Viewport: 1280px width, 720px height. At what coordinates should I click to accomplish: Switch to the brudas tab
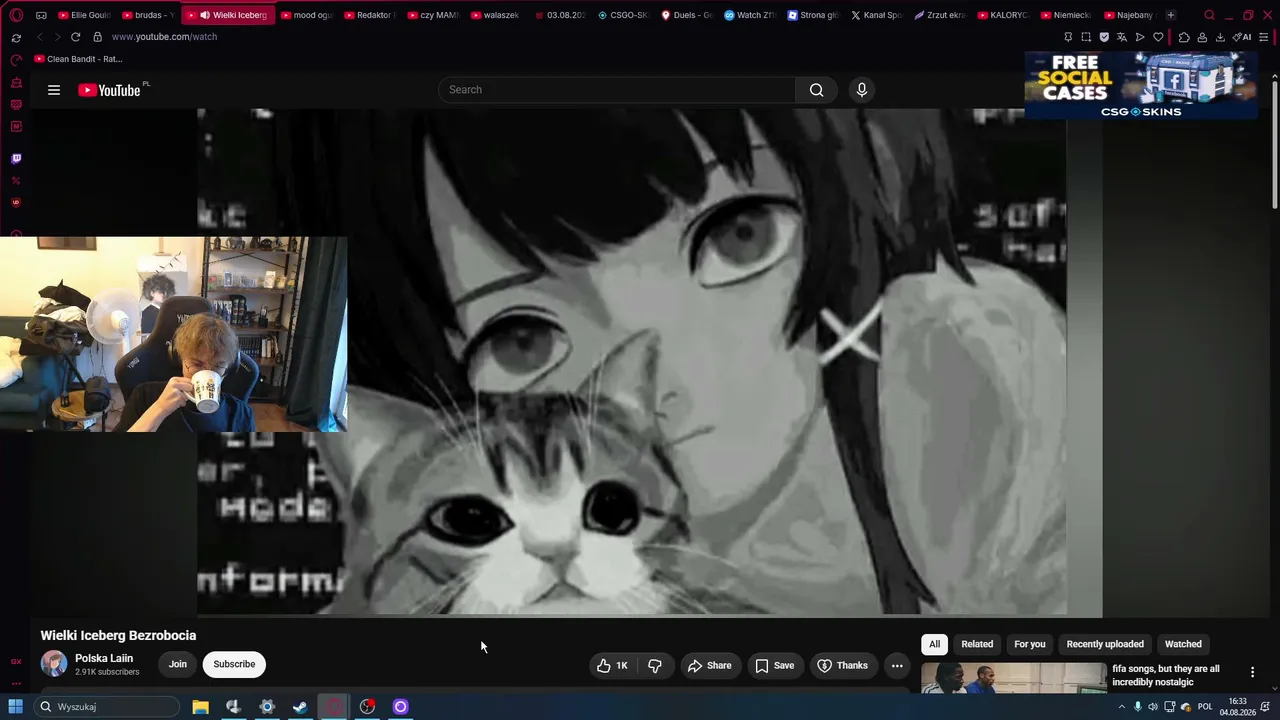(x=147, y=15)
